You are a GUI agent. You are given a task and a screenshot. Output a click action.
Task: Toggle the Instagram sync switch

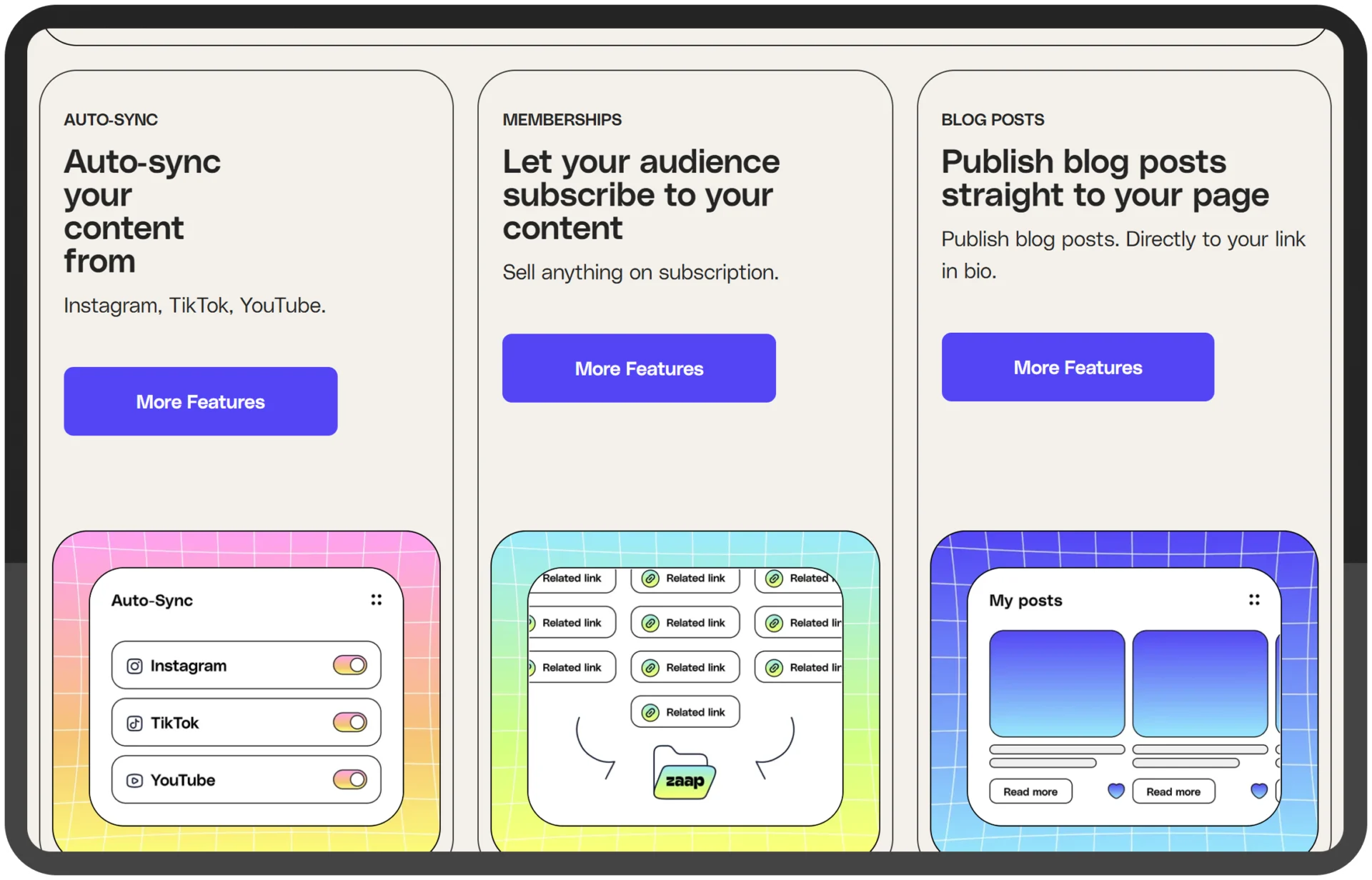350,665
